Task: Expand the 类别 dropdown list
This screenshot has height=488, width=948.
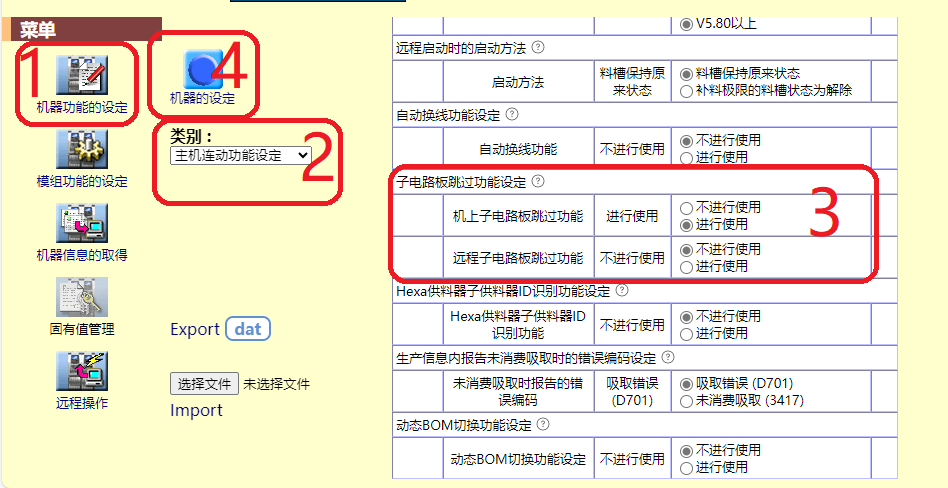Action: 241,155
